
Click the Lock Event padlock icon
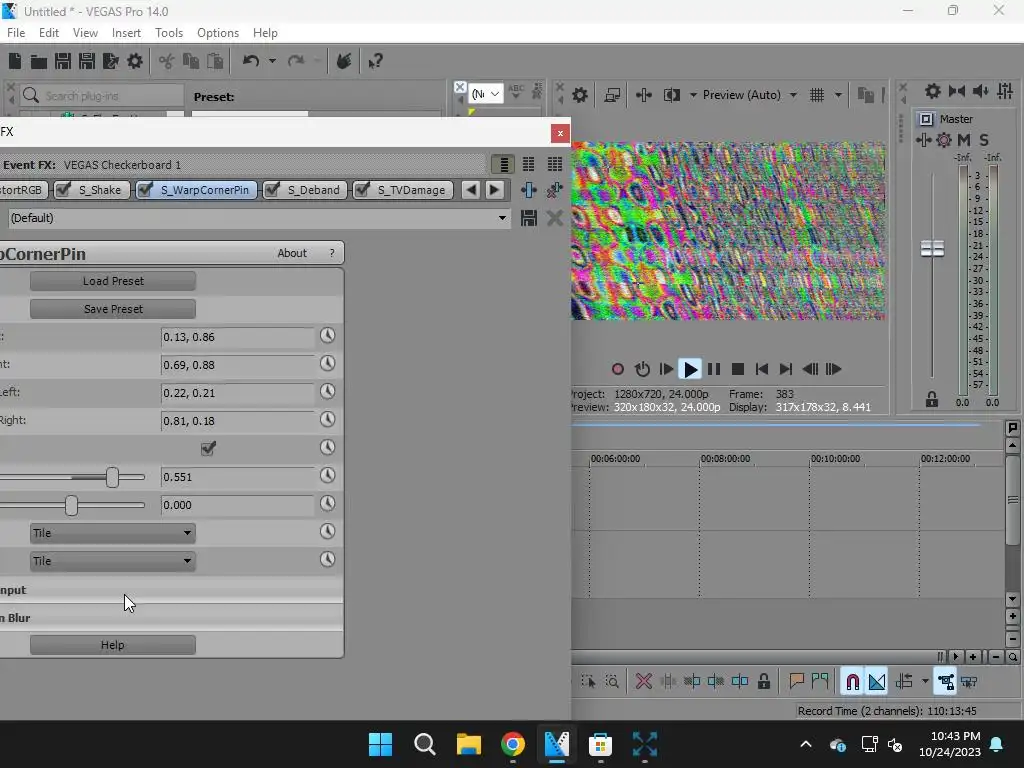pyautogui.click(x=763, y=682)
